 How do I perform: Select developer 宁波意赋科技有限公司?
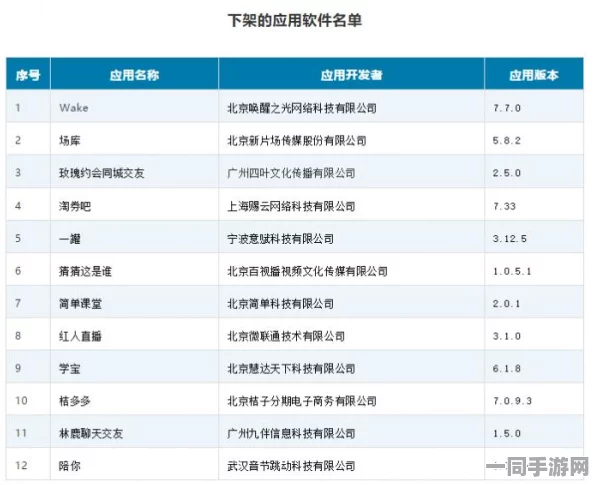pos(280,238)
